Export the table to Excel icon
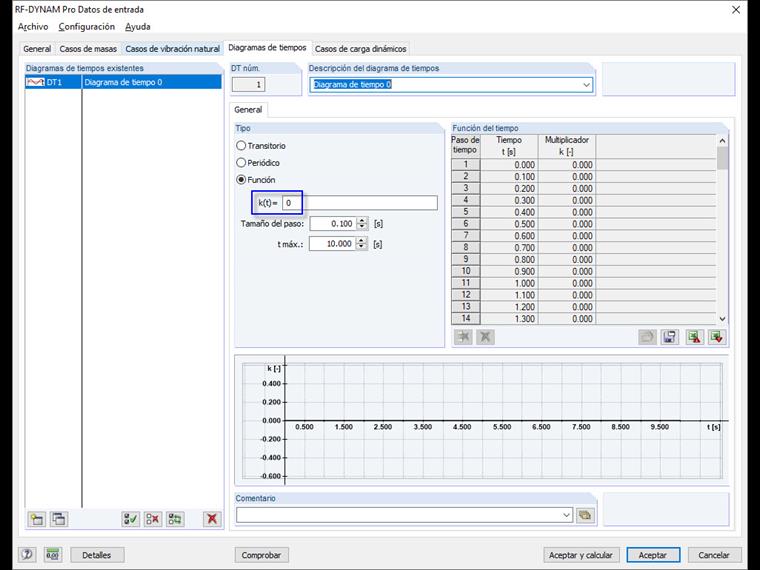Image resolution: width=760 pixels, height=570 pixels. point(695,337)
